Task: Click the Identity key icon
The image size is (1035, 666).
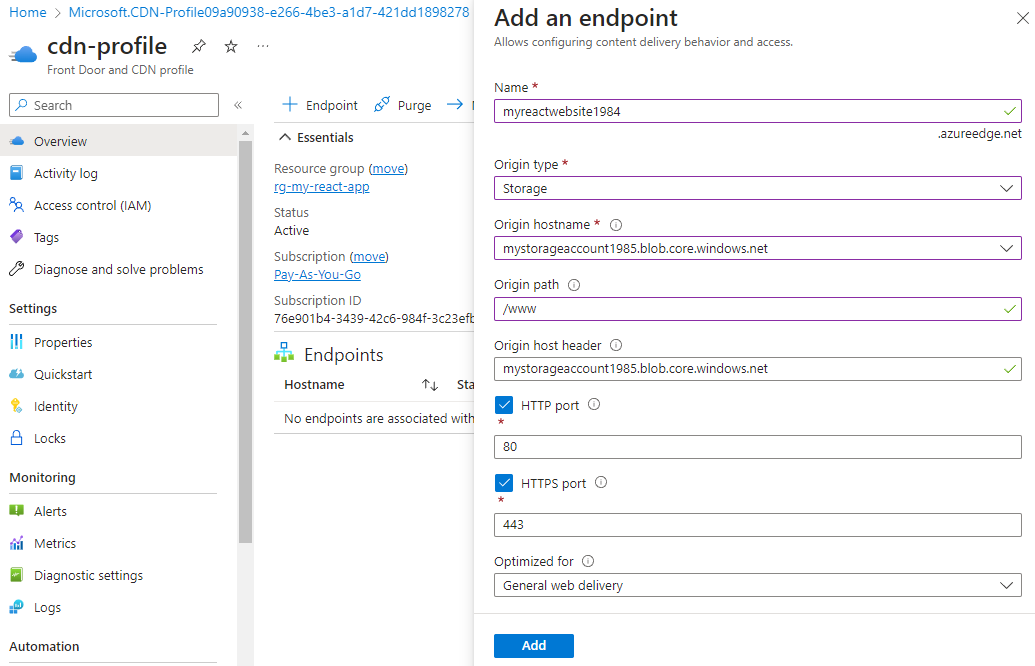Action: [x=17, y=406]
